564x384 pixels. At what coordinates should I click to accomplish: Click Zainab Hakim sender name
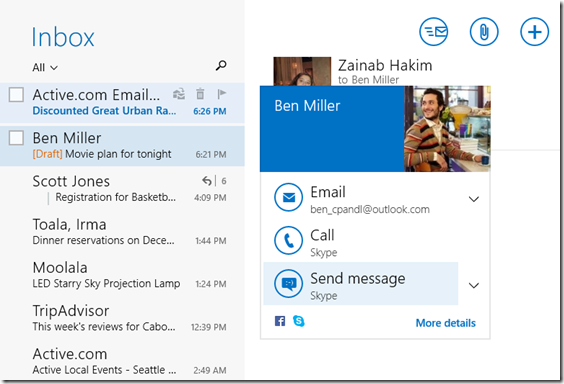385,65
